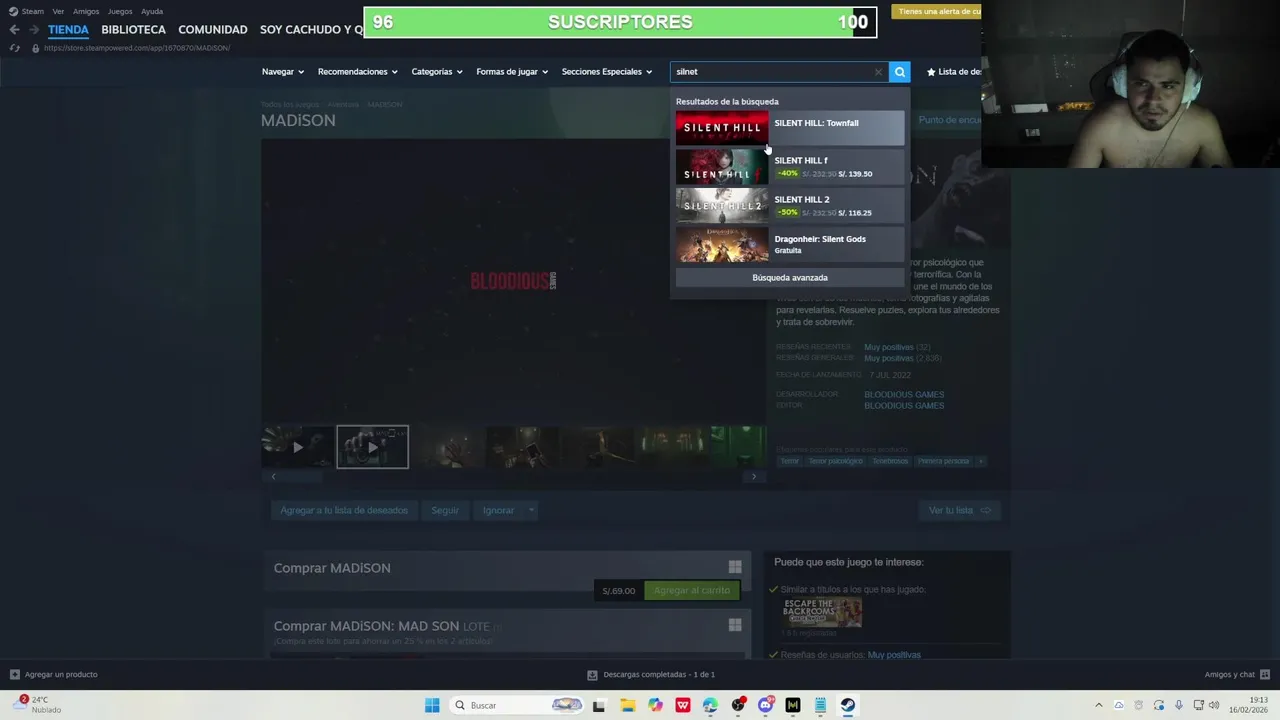1280x720 pixels.
Task: Expand the Navegar dropdown
Action: (282, 72)
